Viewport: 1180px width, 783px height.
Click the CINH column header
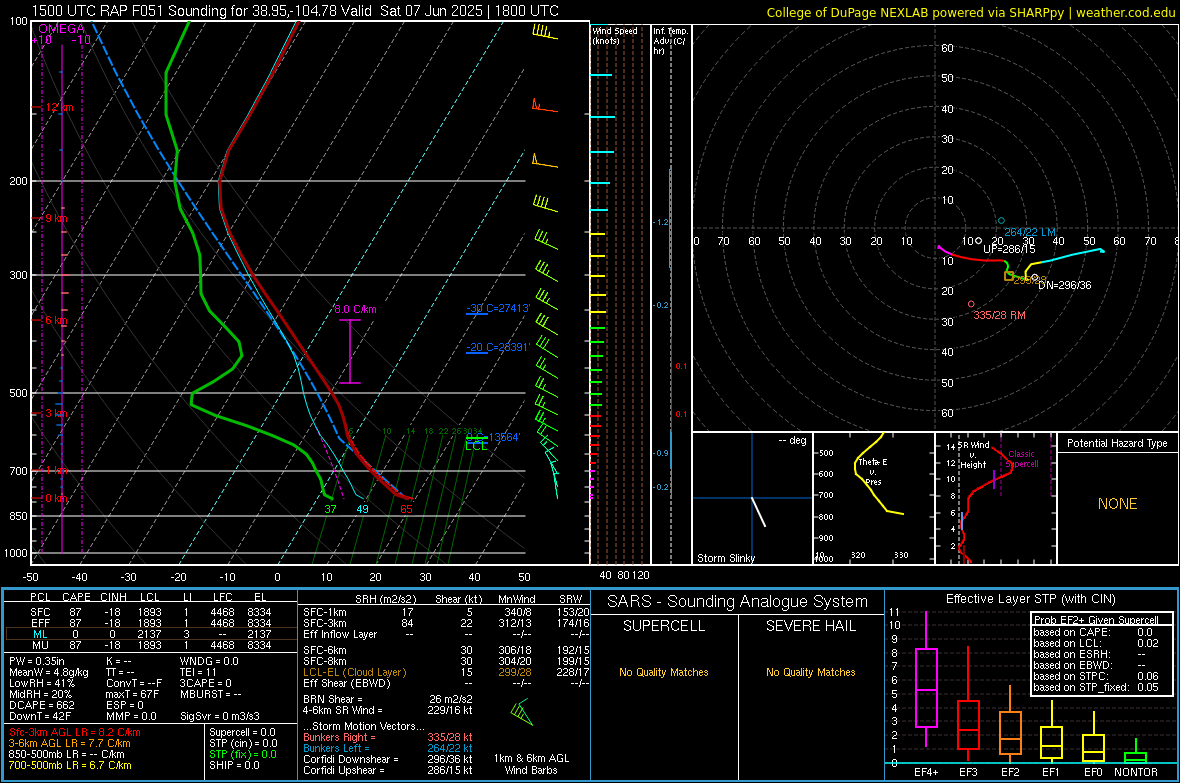point(114,597)
